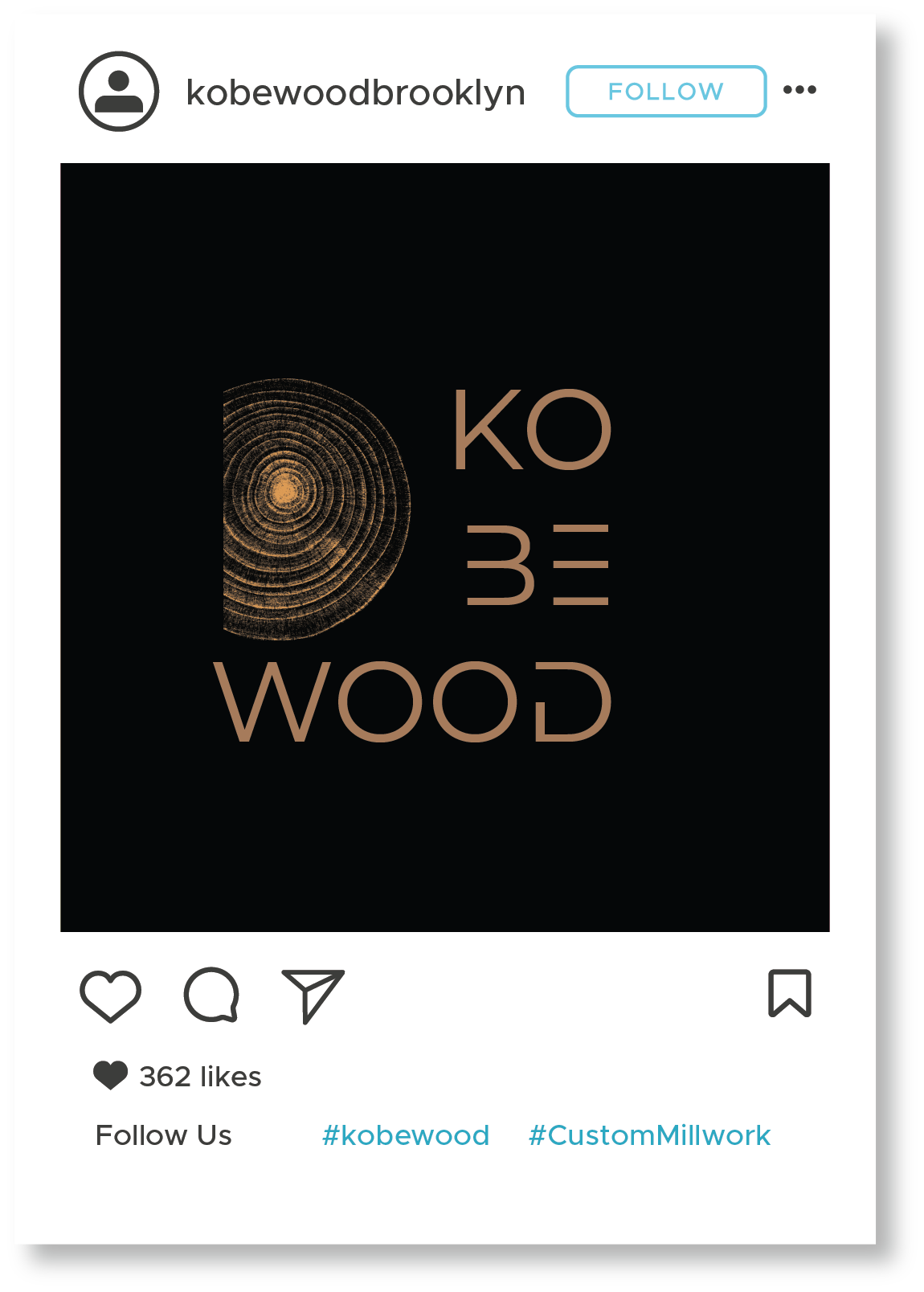The image size is (924, 1292).
Task: Open the #kobewood hashtag
Action: [406, 1135]
